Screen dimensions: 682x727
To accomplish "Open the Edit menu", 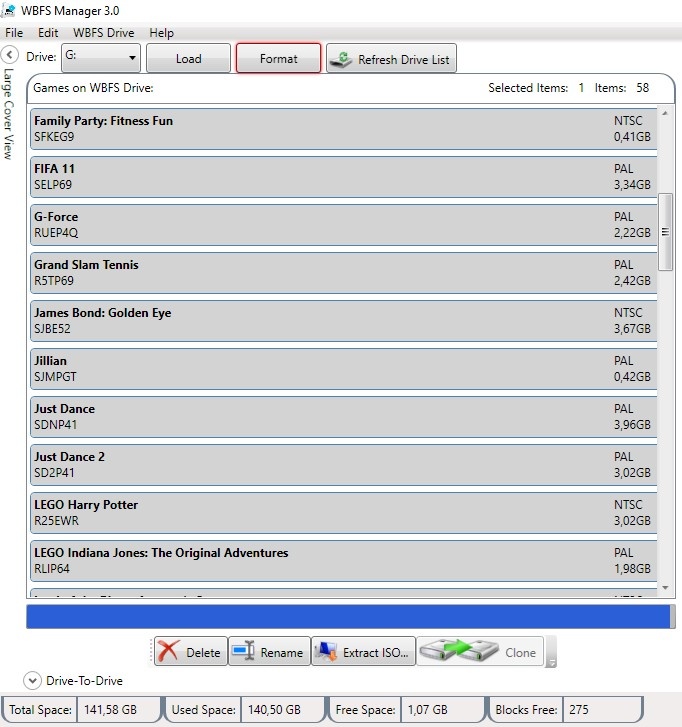I will (48, 33).
